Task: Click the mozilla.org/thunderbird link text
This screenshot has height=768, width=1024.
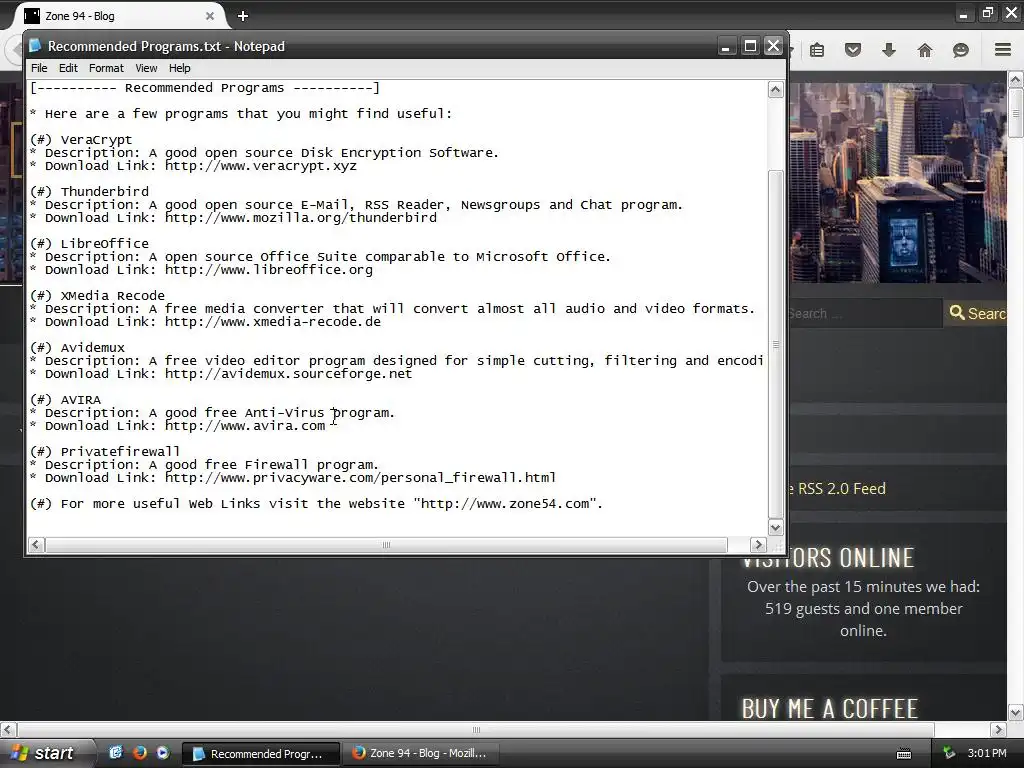Action: [x=301, y=217]
